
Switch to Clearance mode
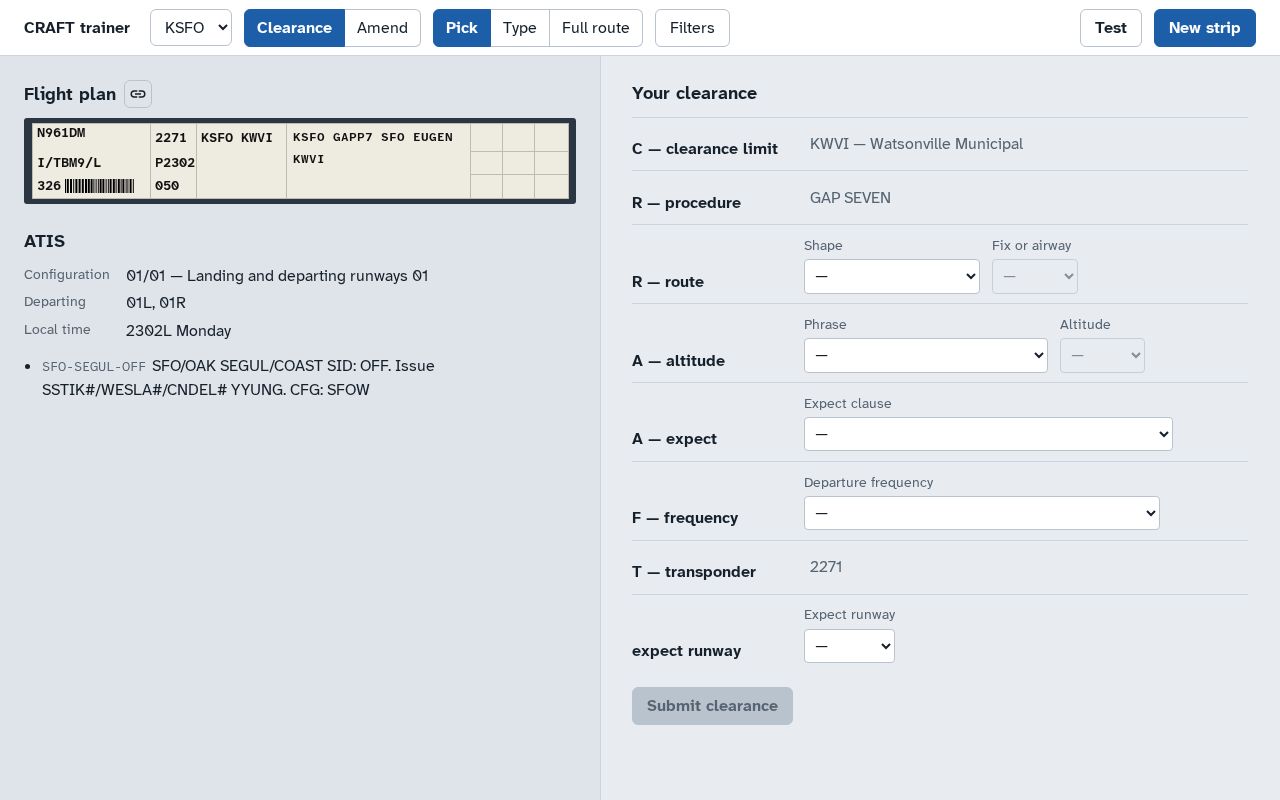[x=294, y=28]
